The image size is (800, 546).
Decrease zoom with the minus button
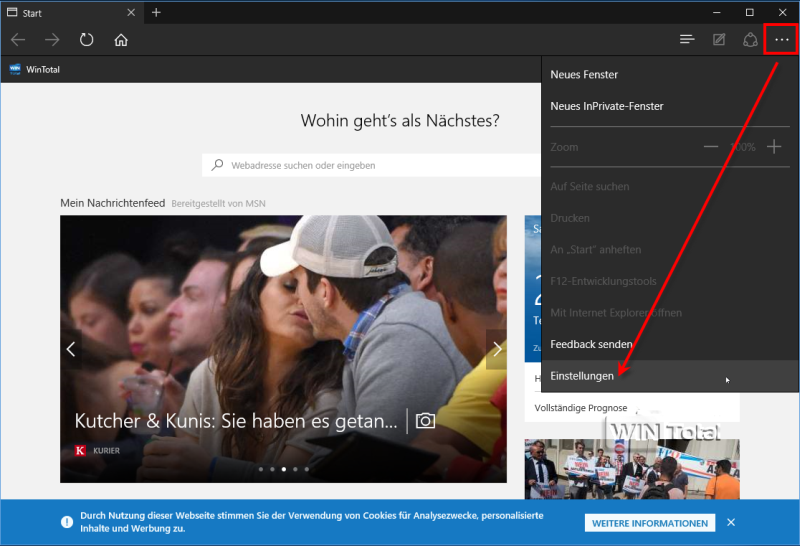[711, 147]
